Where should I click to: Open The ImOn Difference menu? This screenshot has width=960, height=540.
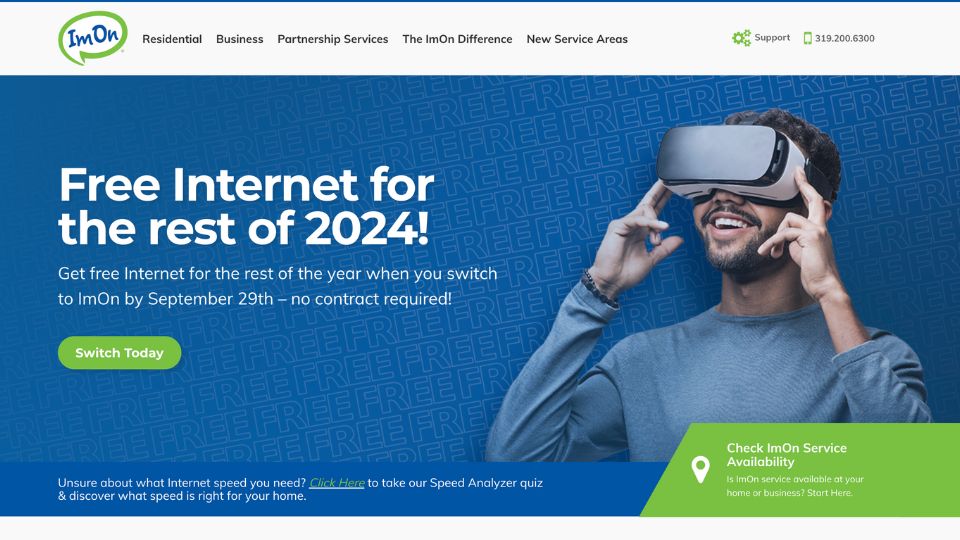(457, 39)
